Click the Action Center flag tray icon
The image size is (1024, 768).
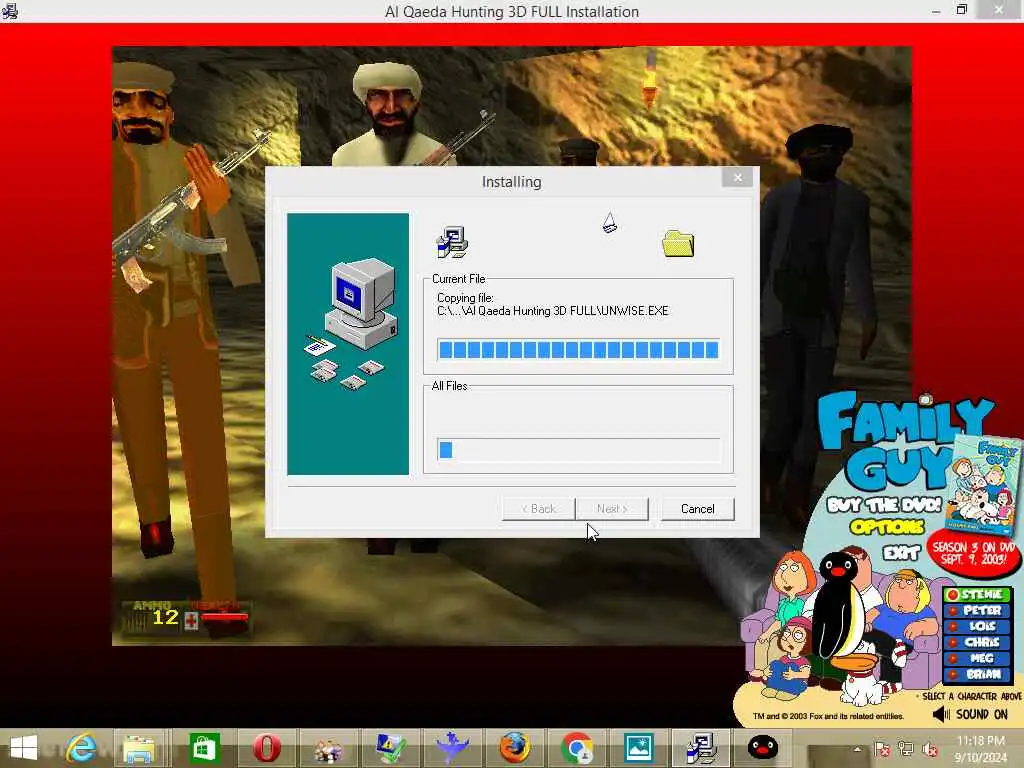pos(881,749)
